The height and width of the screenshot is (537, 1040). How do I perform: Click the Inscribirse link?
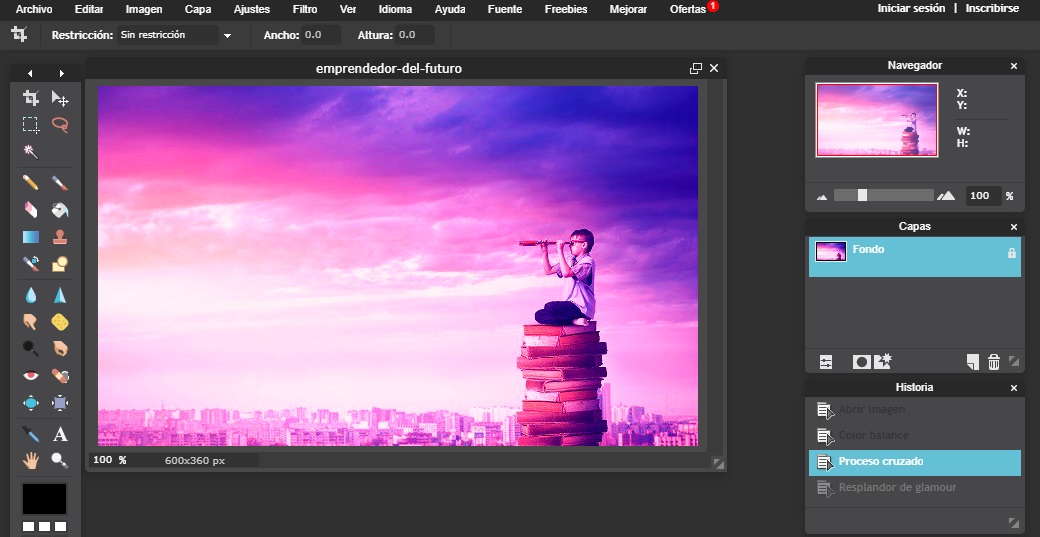[x=992, y=8]
